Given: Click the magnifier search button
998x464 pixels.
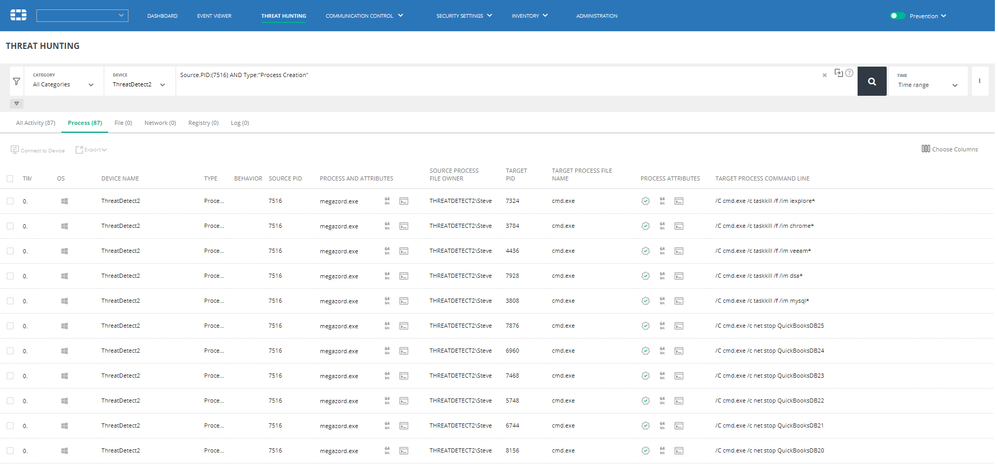Looking at the screenshot, I should (x=871, y=82).
